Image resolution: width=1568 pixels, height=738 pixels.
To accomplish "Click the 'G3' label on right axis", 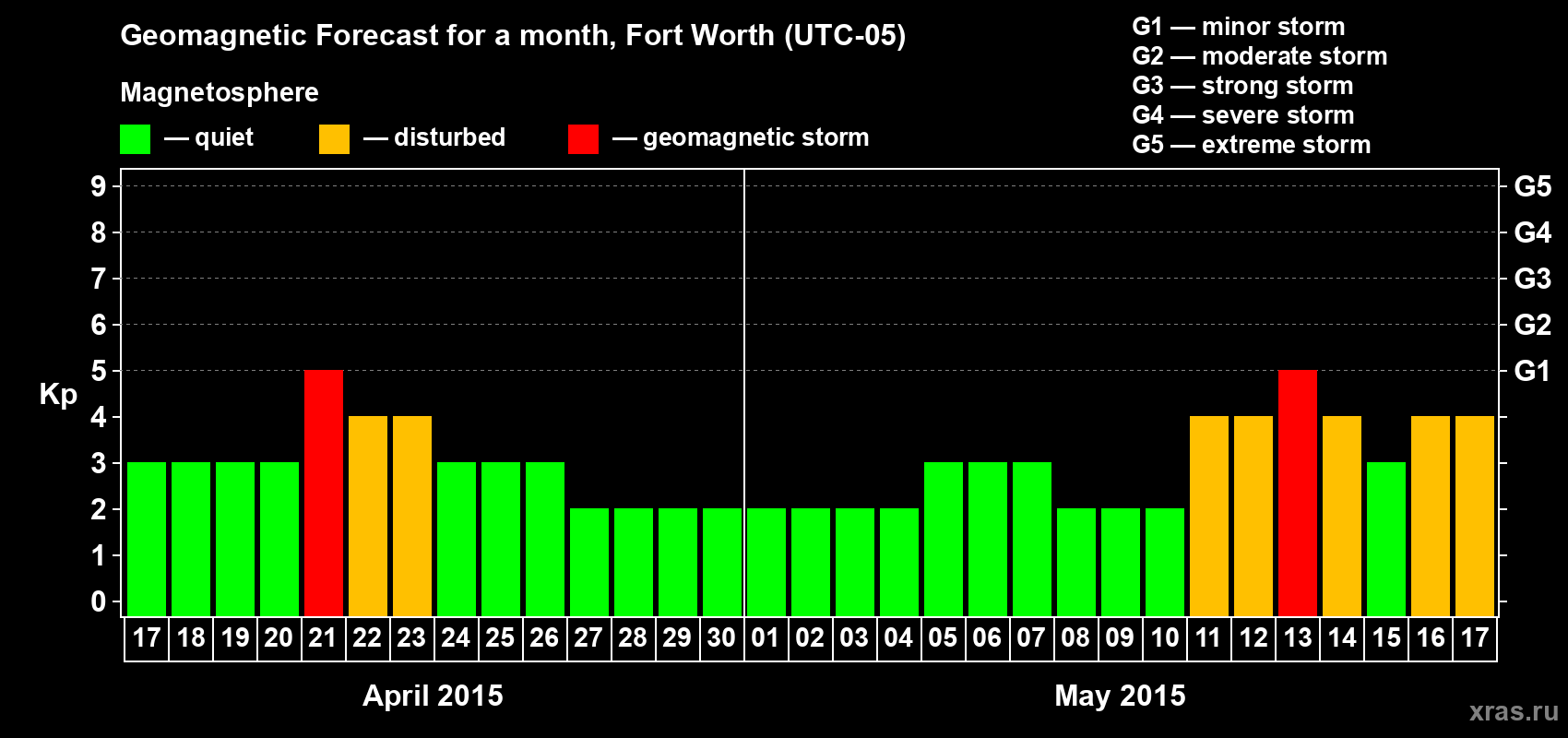I will (x=1532, y=279).
